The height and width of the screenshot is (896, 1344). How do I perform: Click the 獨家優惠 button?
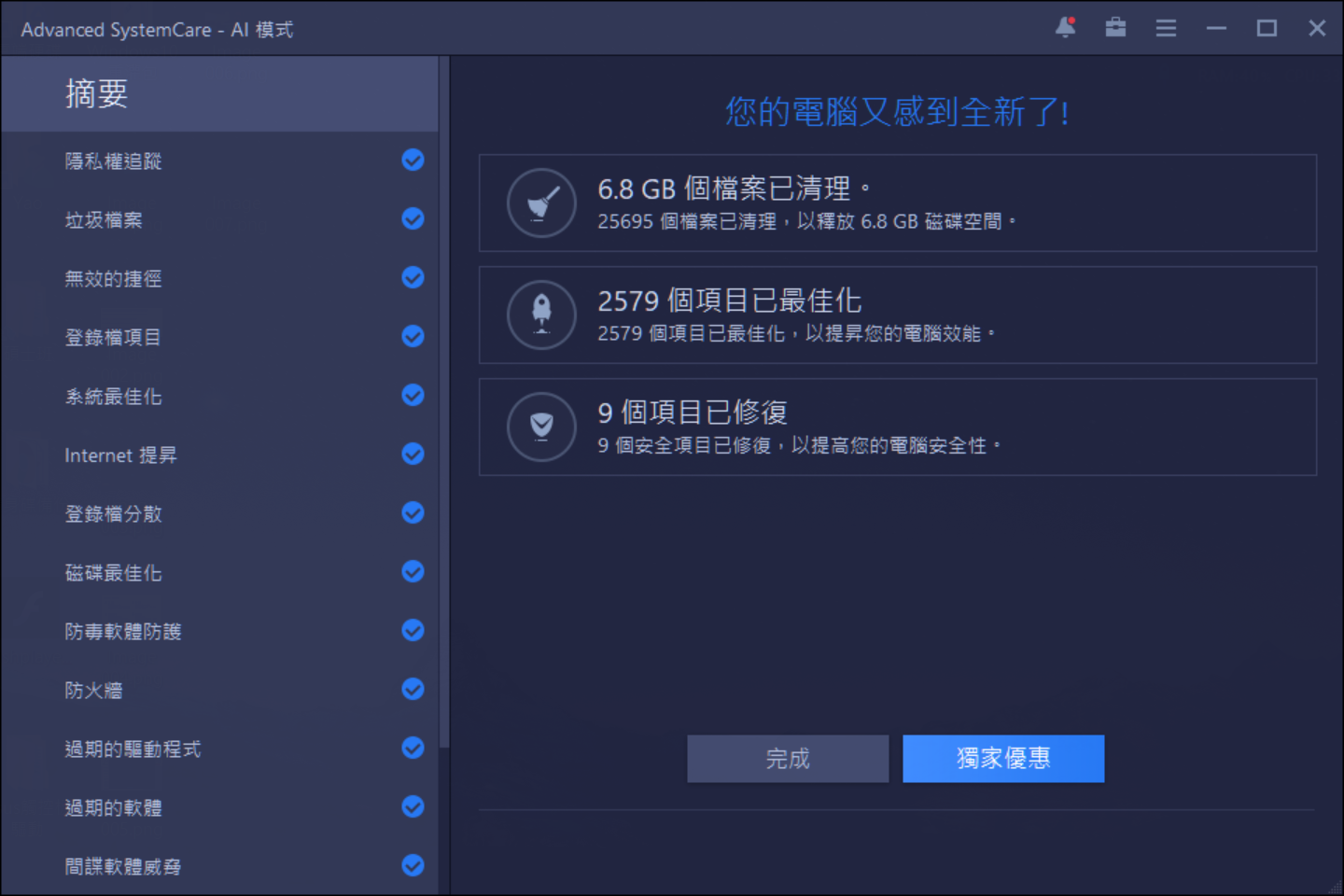(x=1003, y=759)
